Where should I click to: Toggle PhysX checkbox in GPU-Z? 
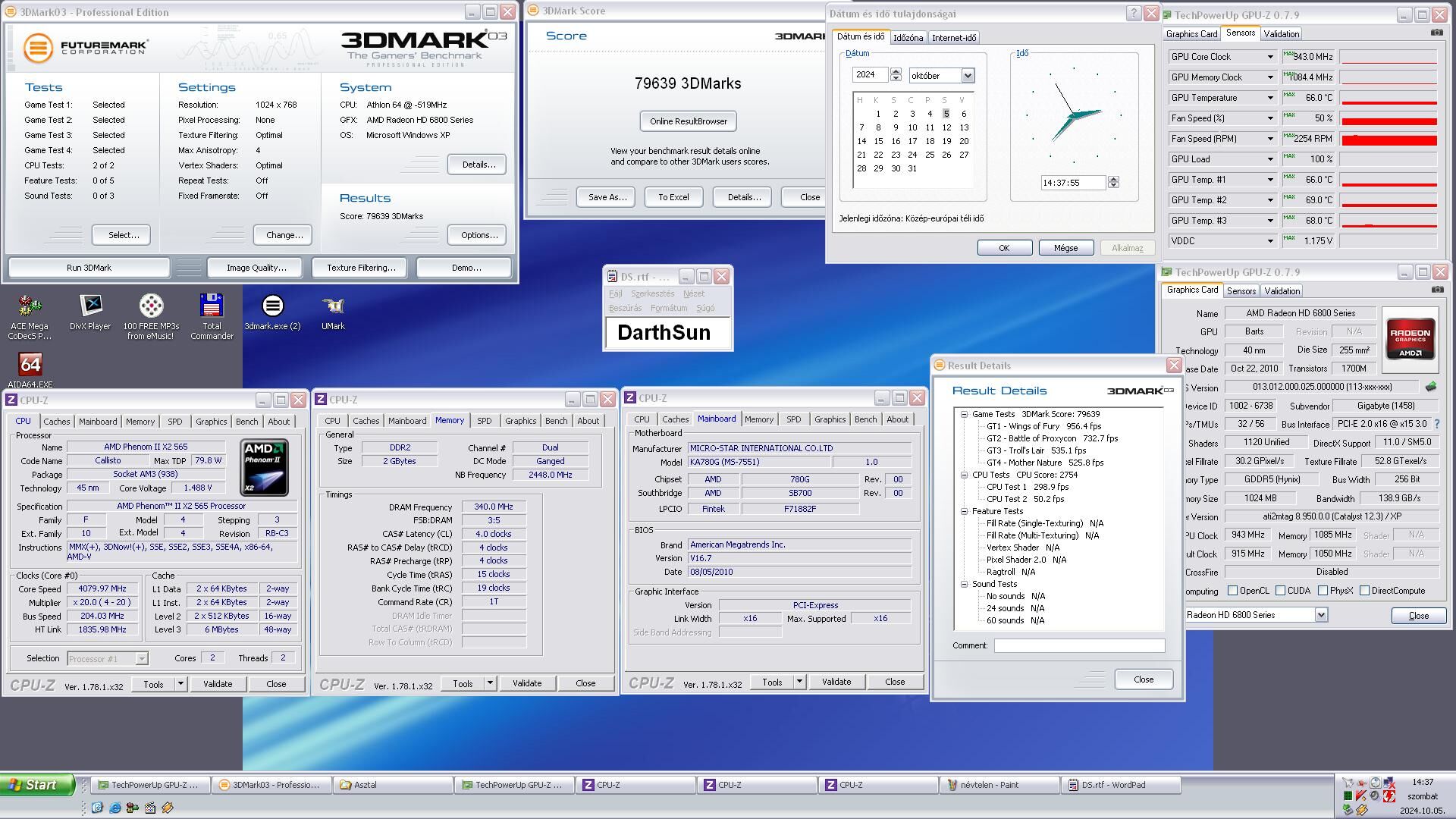click(1323, 591)
